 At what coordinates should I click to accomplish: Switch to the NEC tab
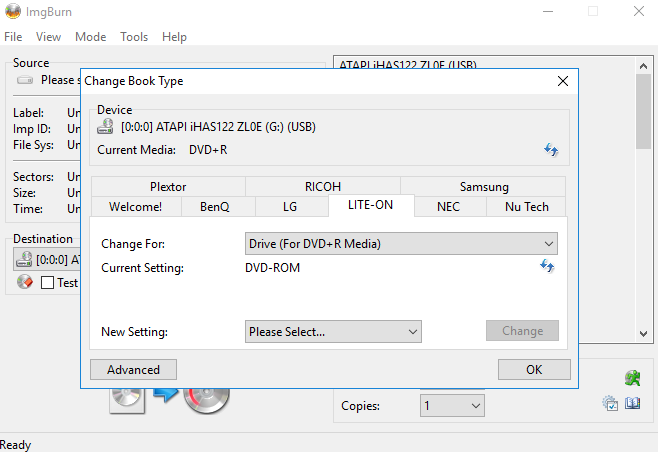(448, 206)
